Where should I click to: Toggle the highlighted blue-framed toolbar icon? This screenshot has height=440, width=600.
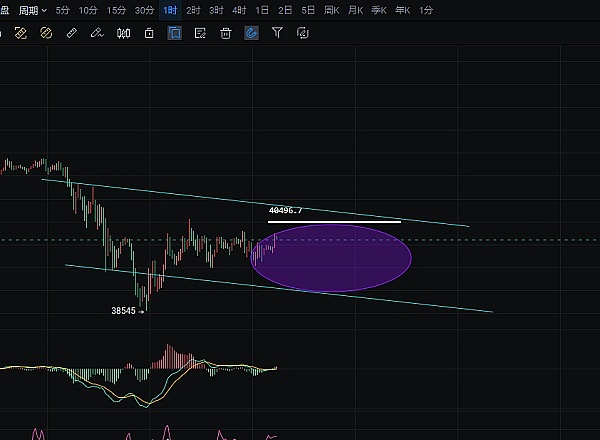pyautogui.click(x=174, y=33)
